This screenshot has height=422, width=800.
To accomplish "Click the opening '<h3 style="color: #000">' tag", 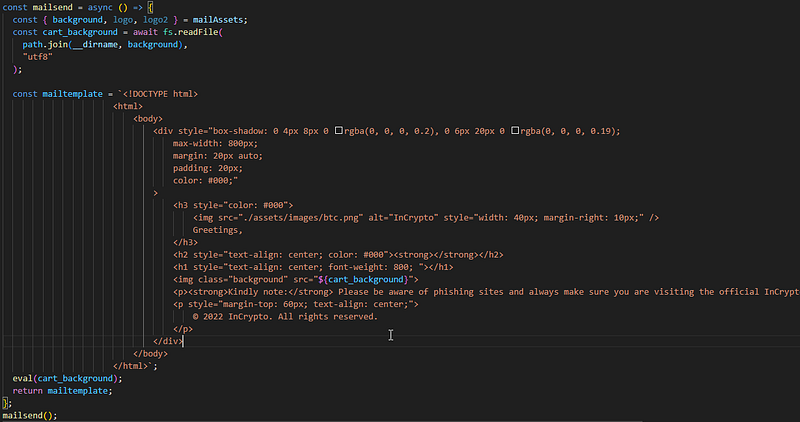I will click(233, 205).
